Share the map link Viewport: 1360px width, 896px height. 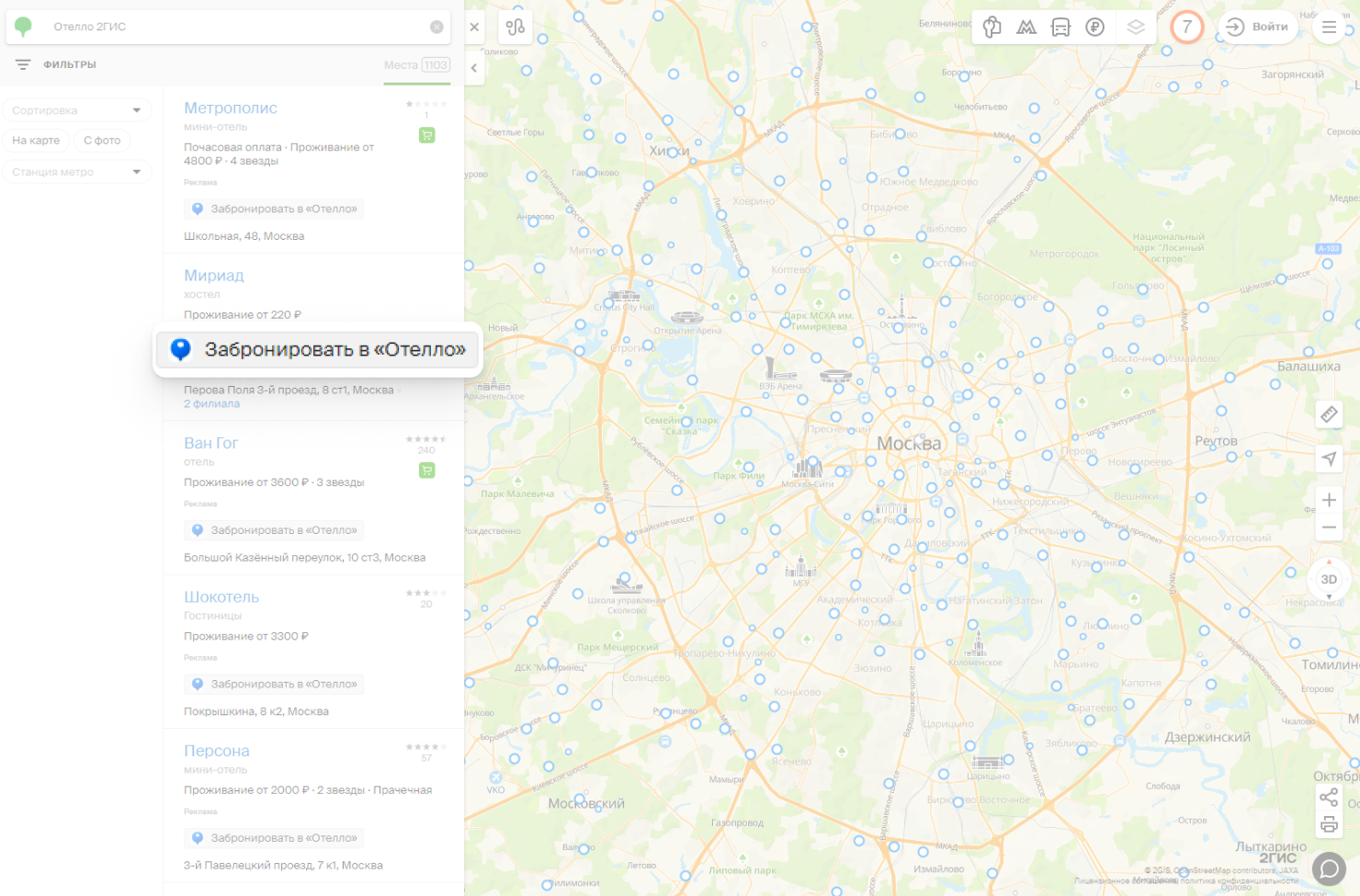[x=1329, y=797]
